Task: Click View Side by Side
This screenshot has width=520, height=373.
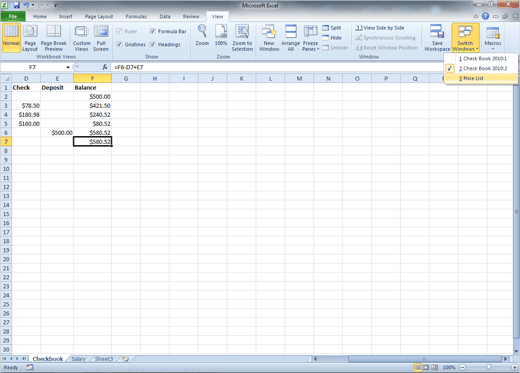Action: pos(380,28)
